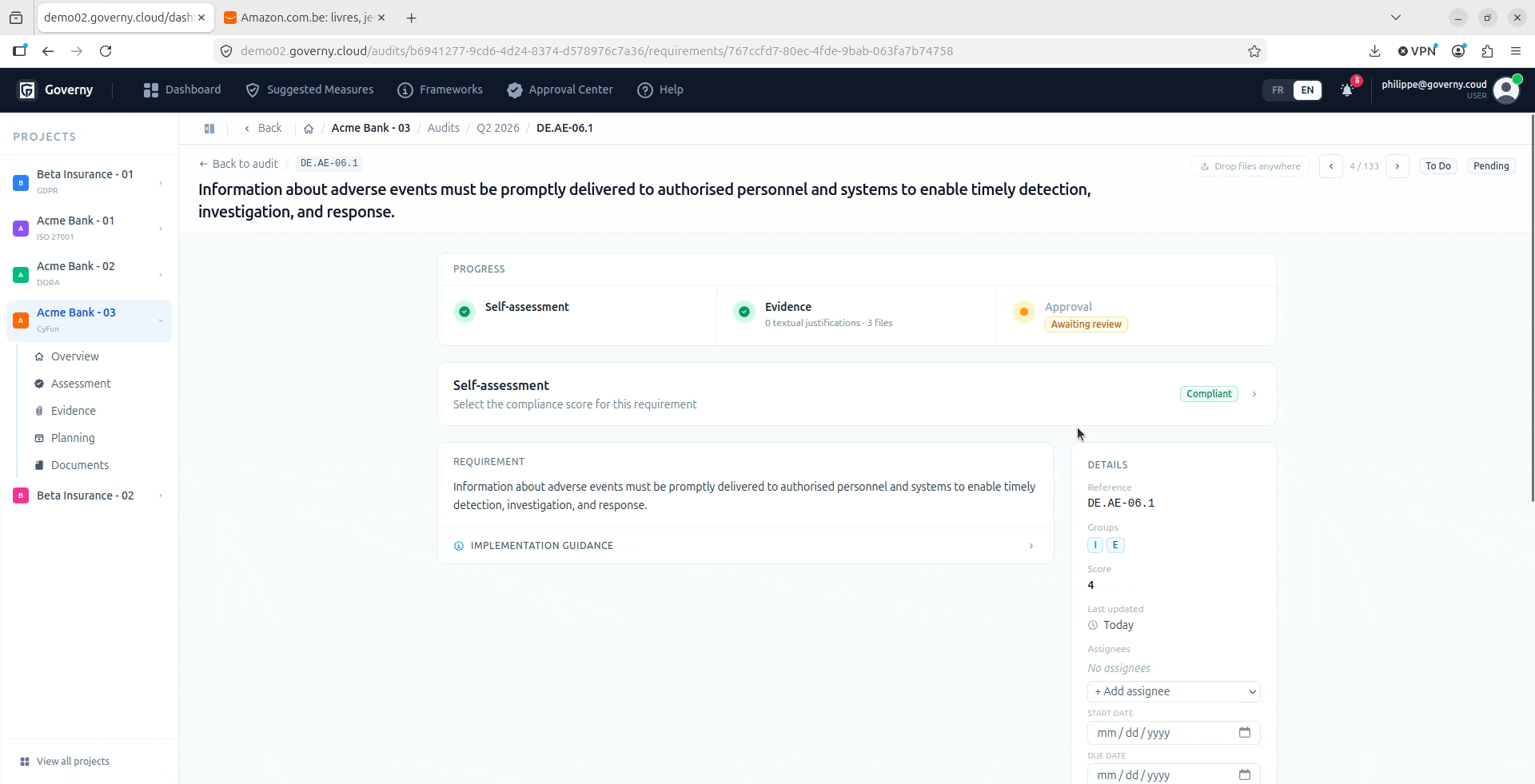
Task: Click Back to audit link
Action: pos(238,164)
